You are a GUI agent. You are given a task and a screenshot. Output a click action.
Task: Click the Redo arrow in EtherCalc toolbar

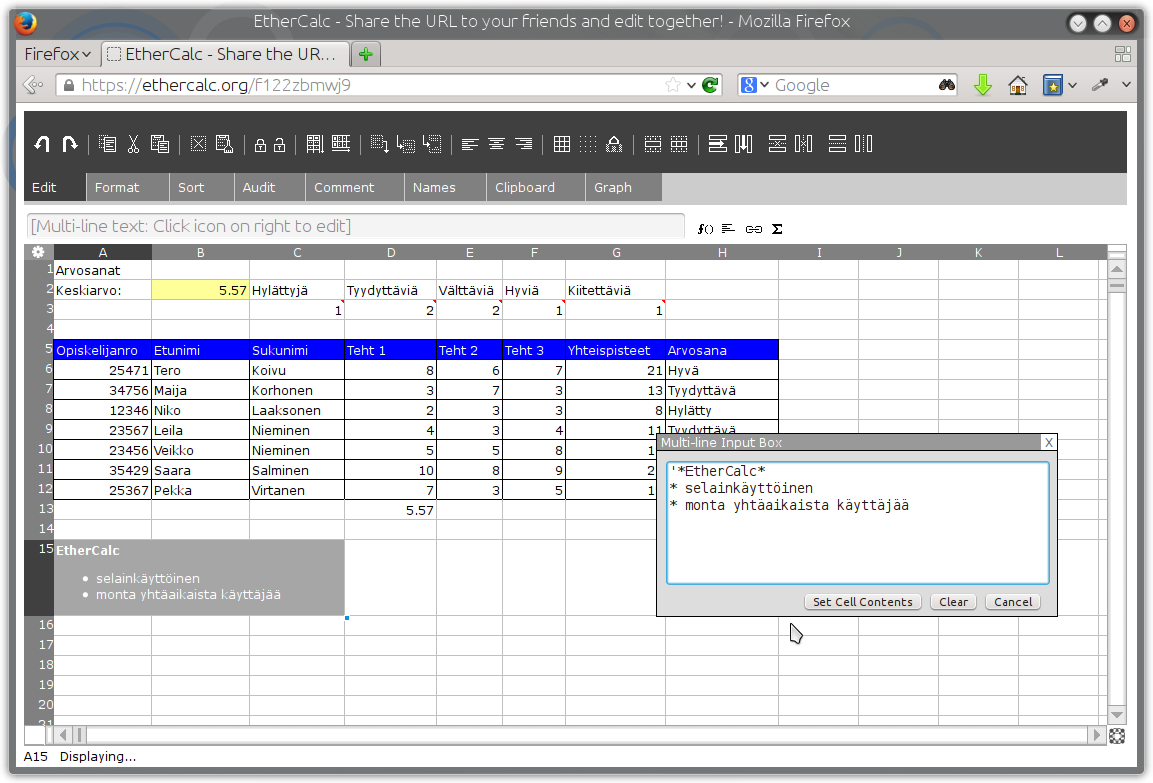click(x=69, y=144)
